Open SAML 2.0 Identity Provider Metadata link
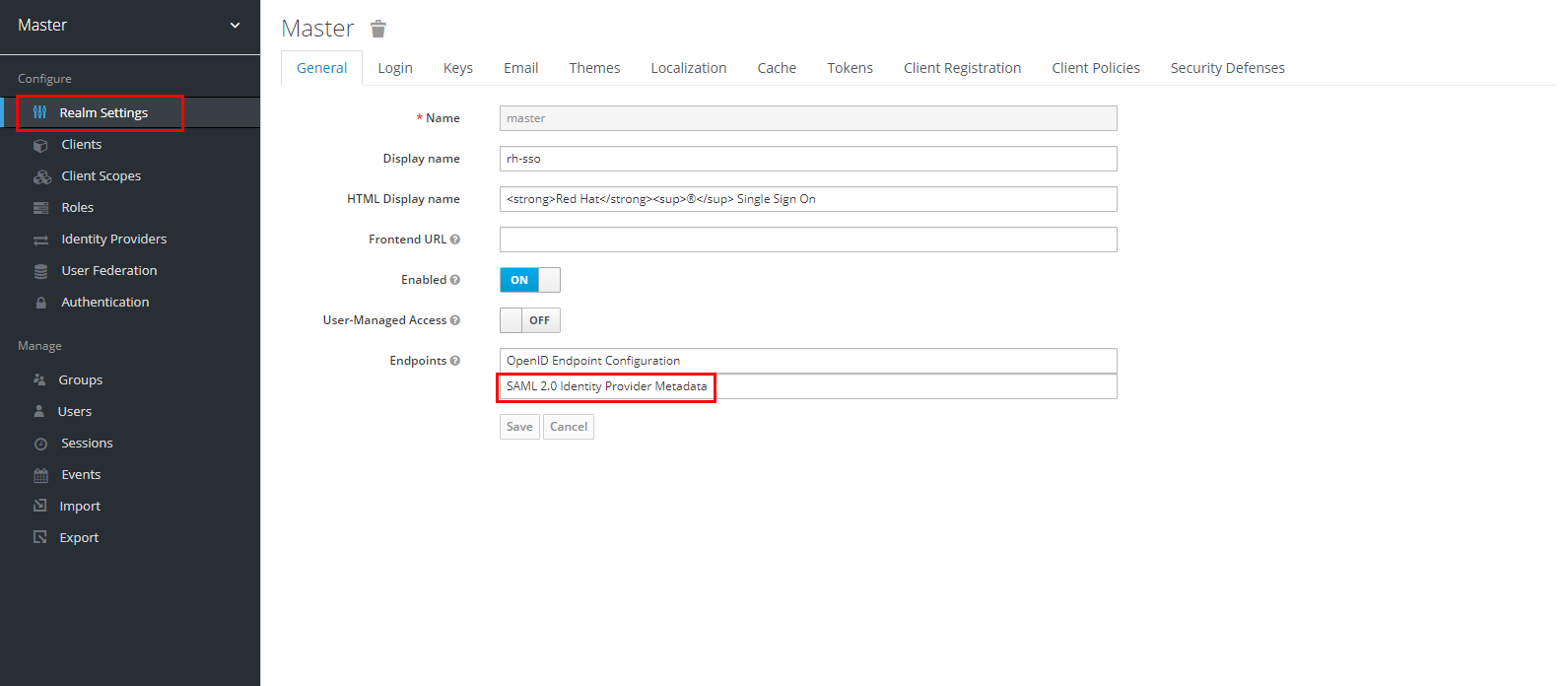 click(x=606, y=386)
